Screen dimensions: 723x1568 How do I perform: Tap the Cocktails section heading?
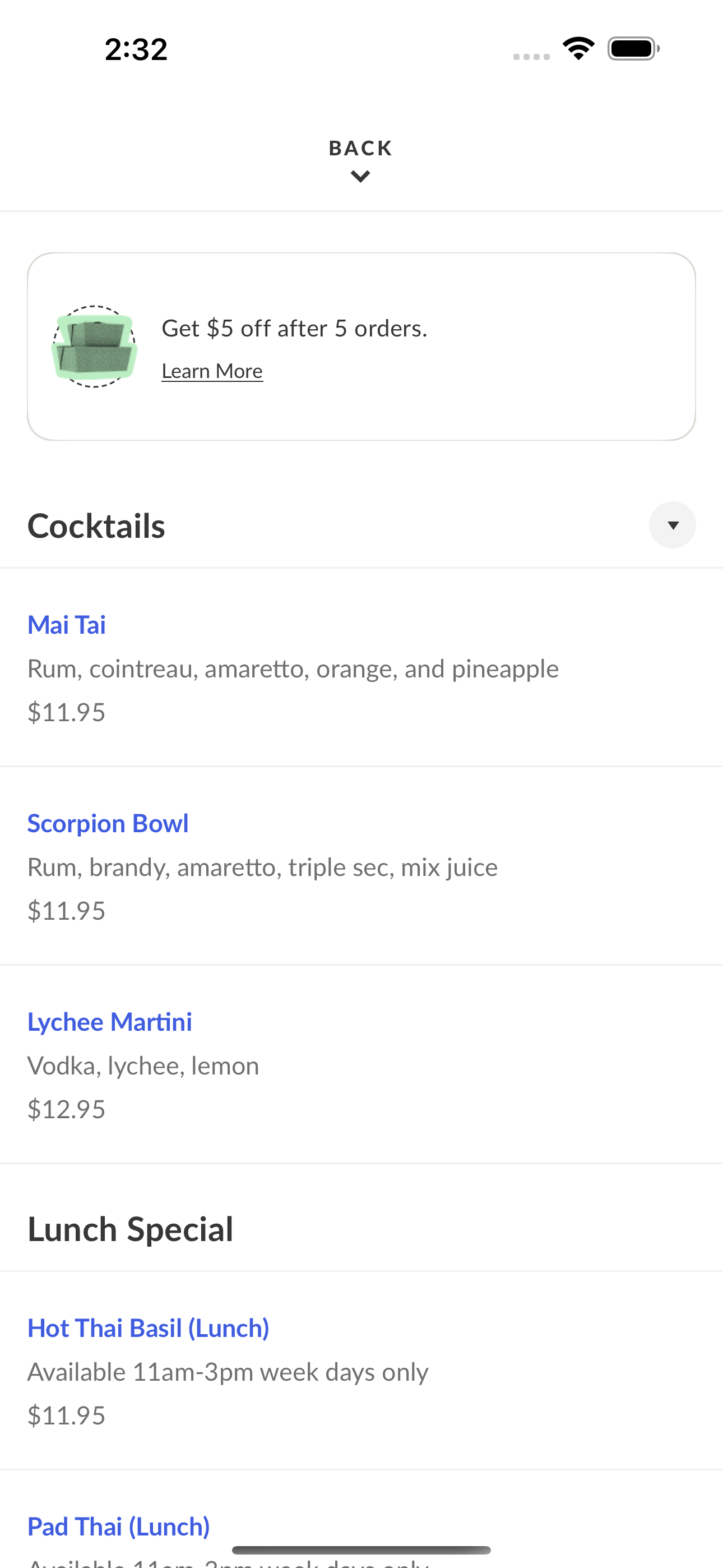click(96, 526)
